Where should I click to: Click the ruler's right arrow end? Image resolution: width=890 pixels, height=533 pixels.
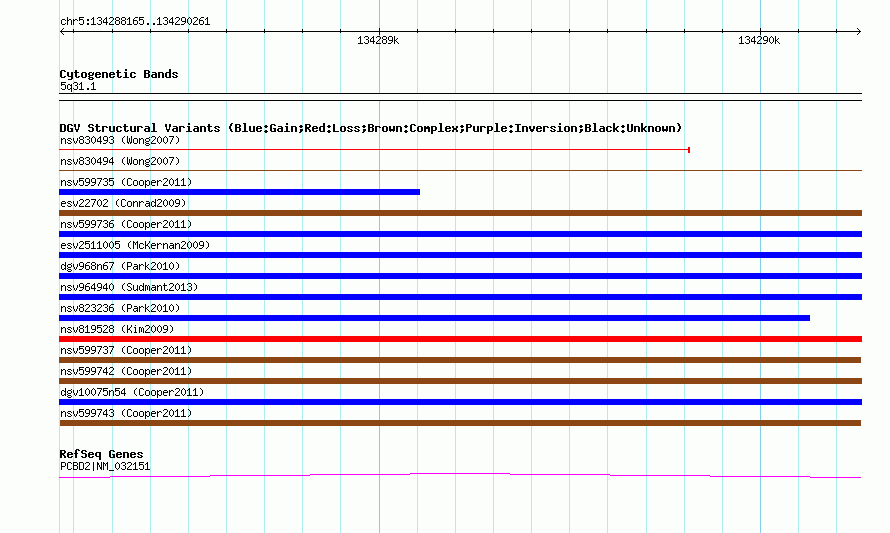pyautogui.click(x=858, y=32)
